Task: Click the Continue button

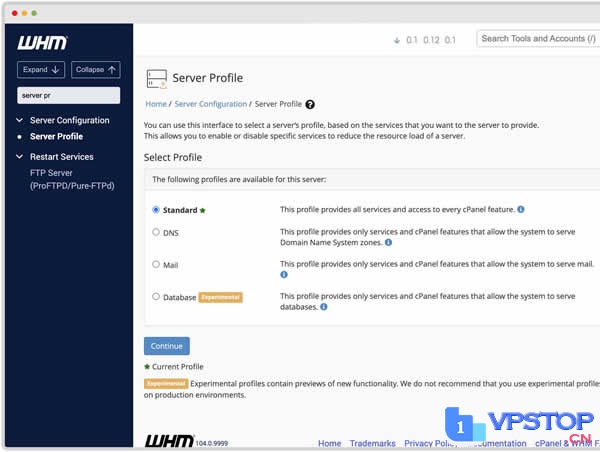Action: click(x=166, y=346)
